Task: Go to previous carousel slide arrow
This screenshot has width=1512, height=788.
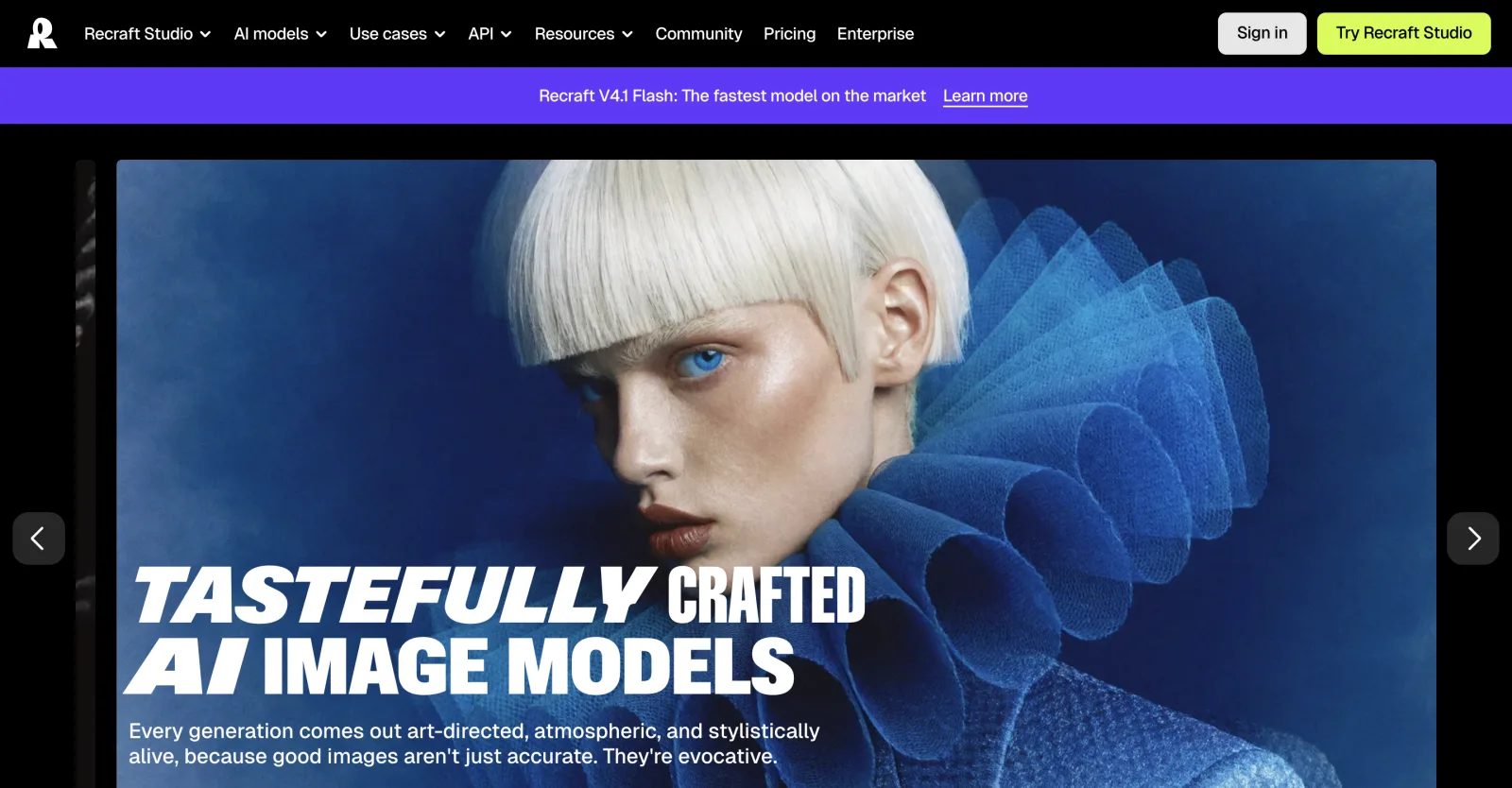Action: [x=39, y=539]
